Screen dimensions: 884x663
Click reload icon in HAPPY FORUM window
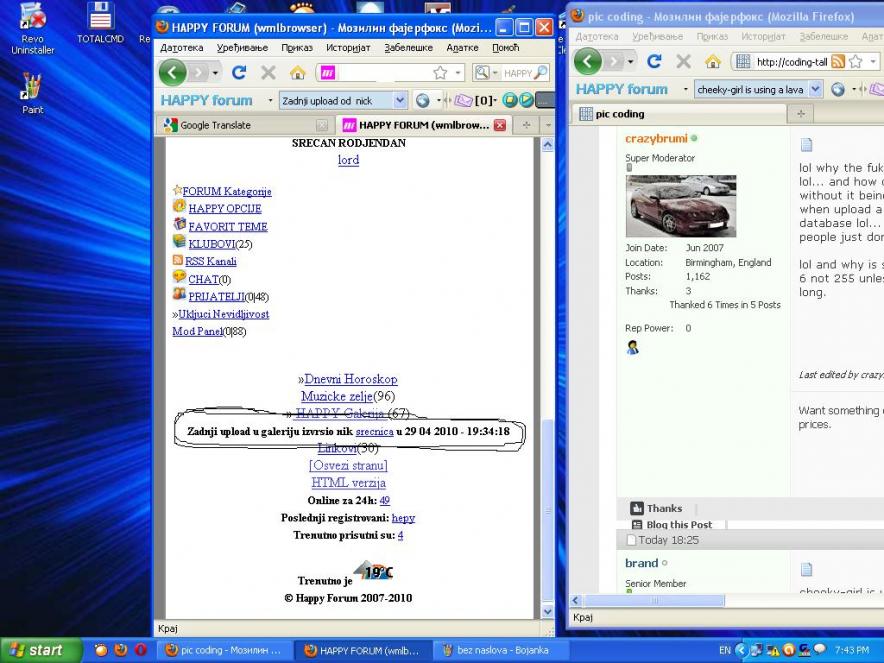239,73
